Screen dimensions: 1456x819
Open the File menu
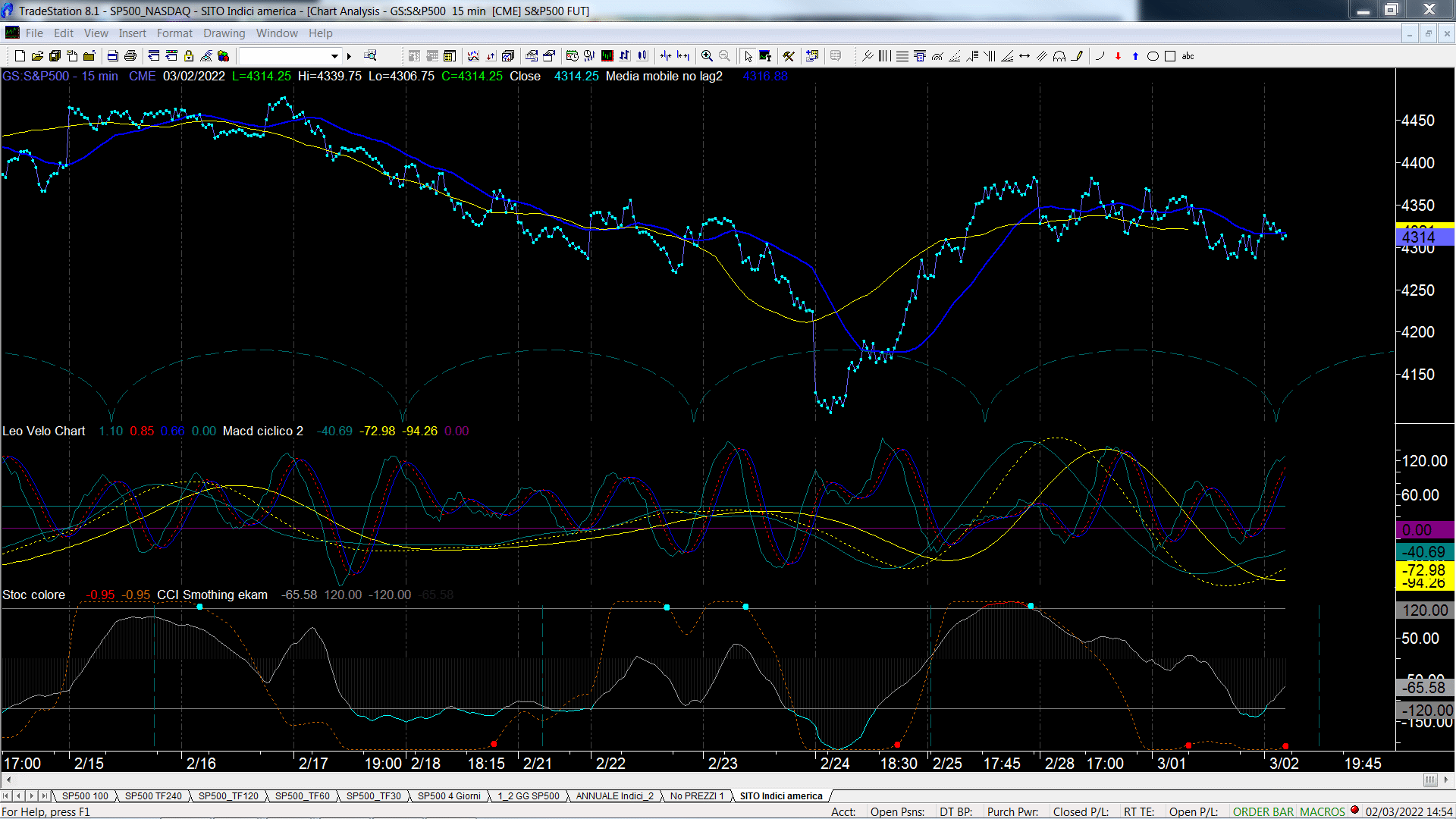click(34, 33)
